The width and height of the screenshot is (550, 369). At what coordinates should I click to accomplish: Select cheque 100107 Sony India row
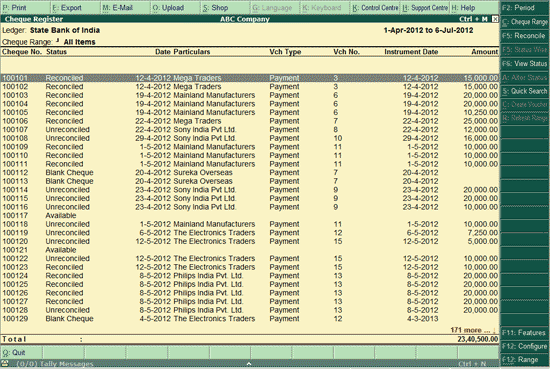click(x=249, y=129)
